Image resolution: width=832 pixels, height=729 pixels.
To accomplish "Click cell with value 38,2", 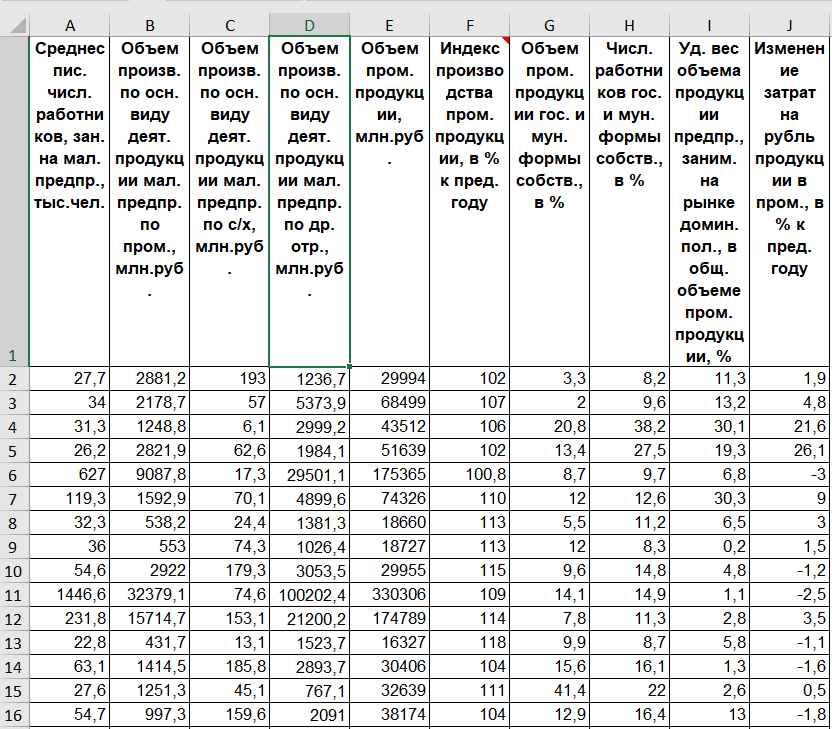I will [x=629, y=427].
